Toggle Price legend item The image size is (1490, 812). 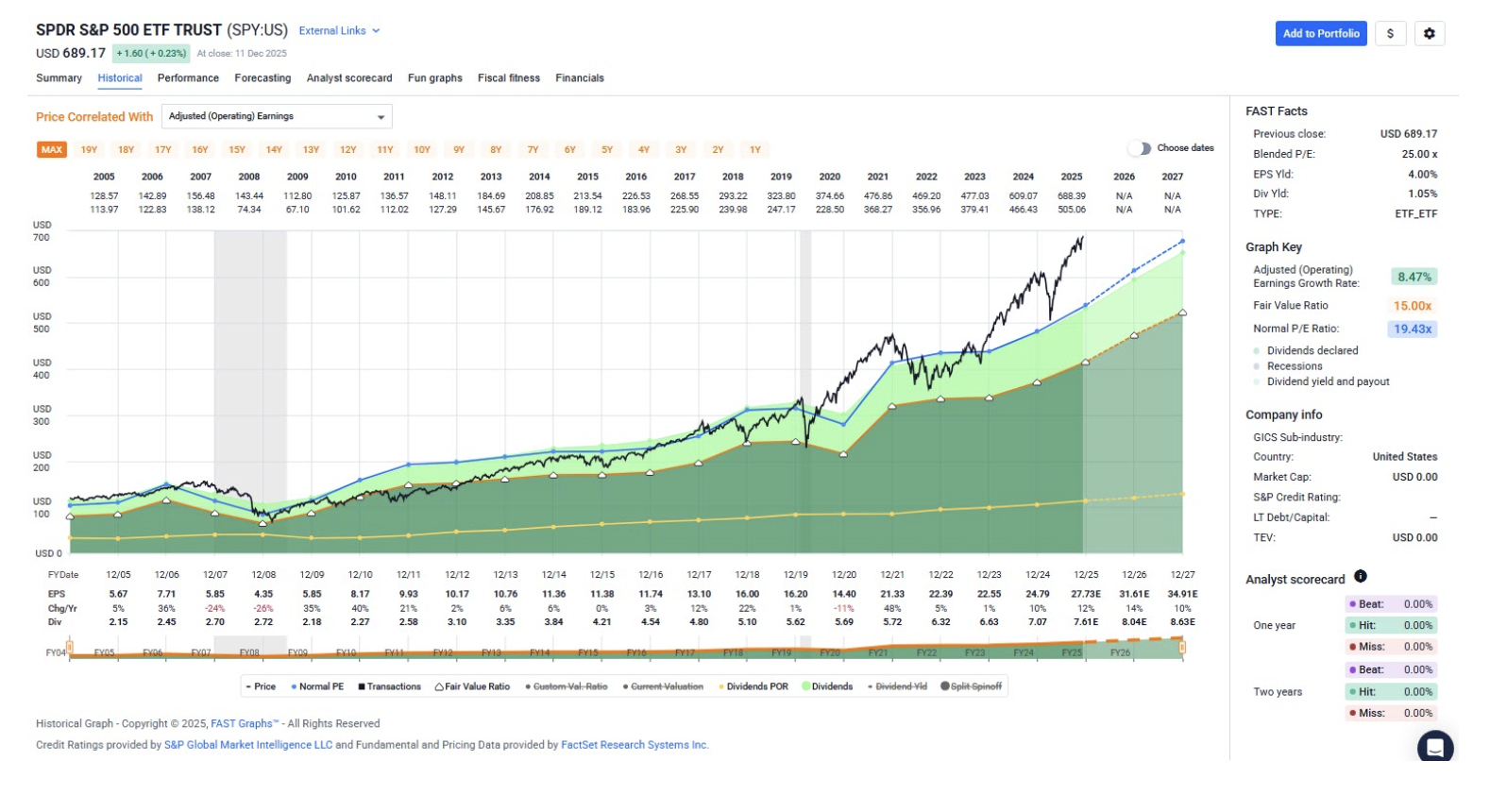coord(261,686)
